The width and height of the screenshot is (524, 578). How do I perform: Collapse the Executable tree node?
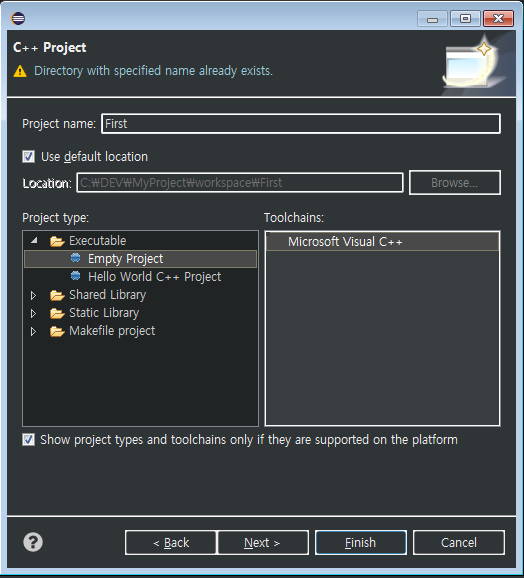pyautogui.click(x=34, y=241)
